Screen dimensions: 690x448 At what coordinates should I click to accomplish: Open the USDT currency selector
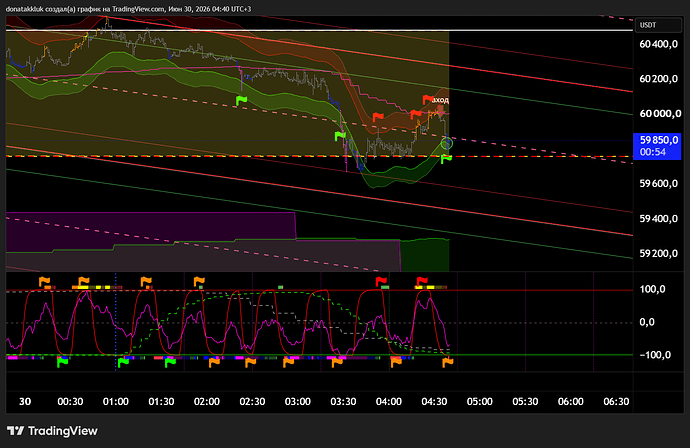pyautogui.click(x=658, y=25)
